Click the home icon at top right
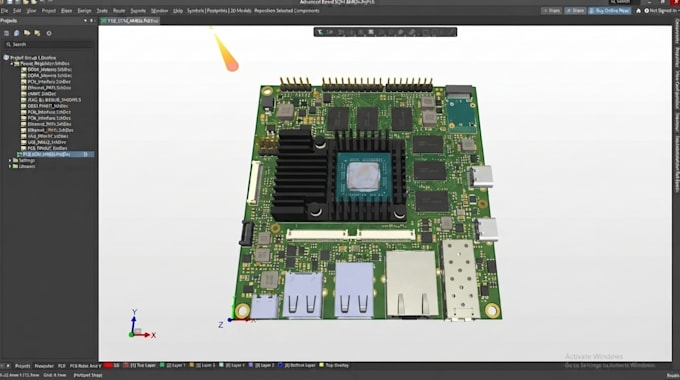The height and width of the screenshot is (380, 680). click(638, 11)
